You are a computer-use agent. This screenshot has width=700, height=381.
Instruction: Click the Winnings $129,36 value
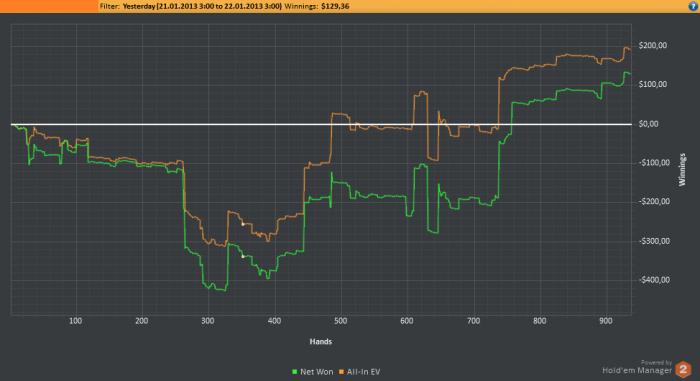(x=335, y=6)
